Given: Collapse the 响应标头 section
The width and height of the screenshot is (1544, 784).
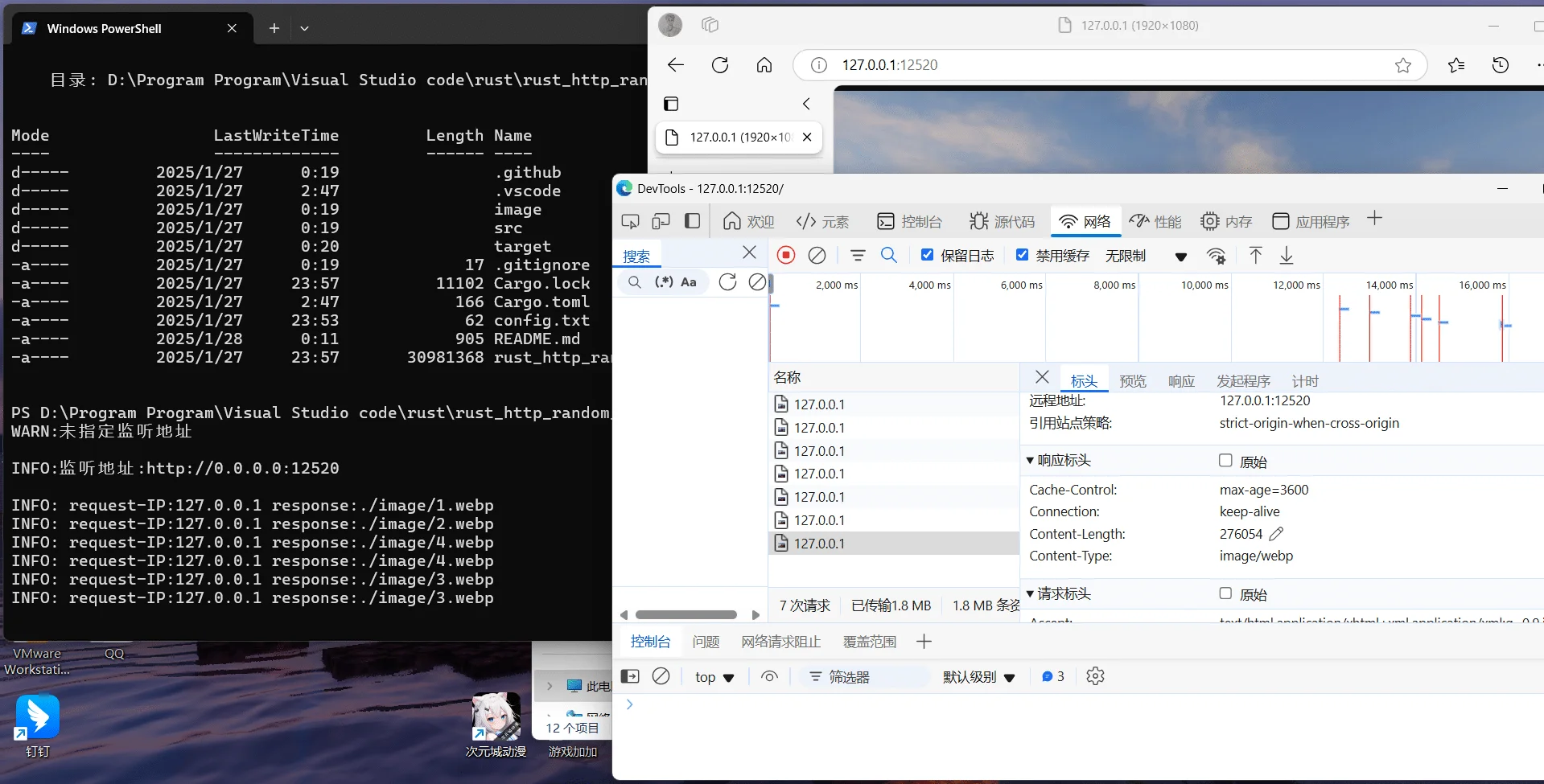Looking at the screenshot, I should [x=1031, y=461].
